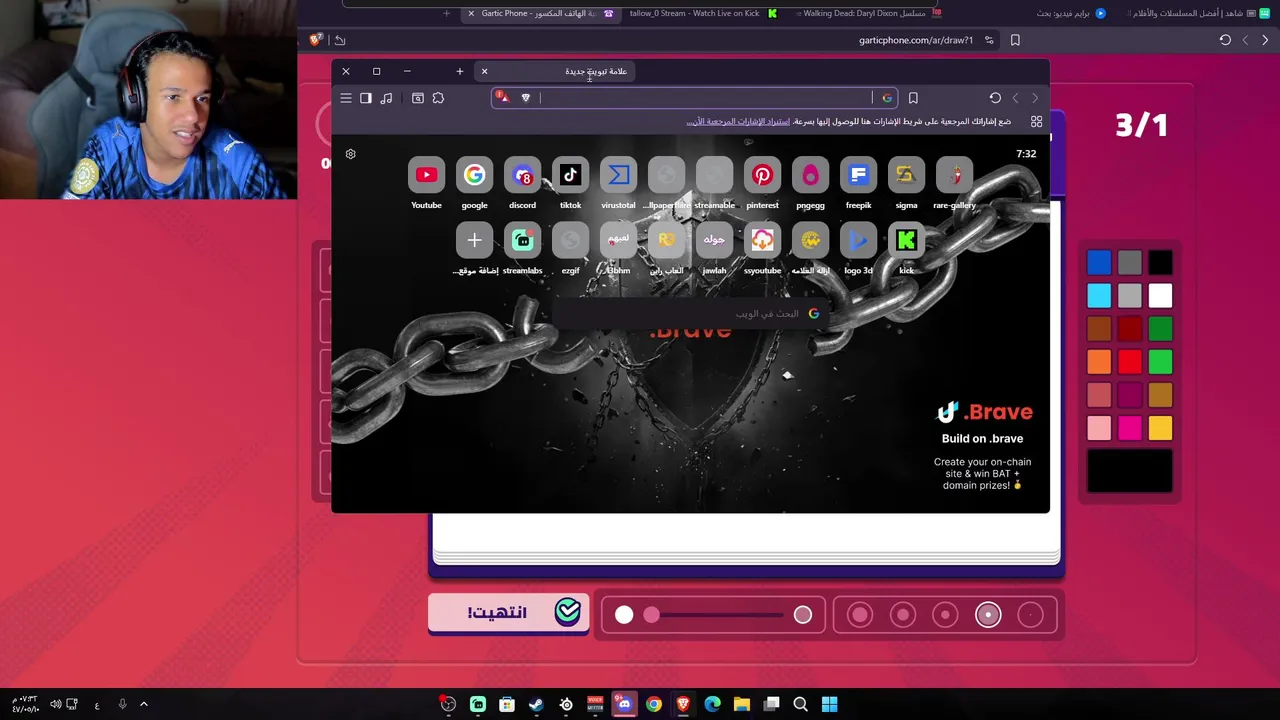Open Discord from the taskbar
This screenshot has height=720, width=1280.
(x=624, y=704)
